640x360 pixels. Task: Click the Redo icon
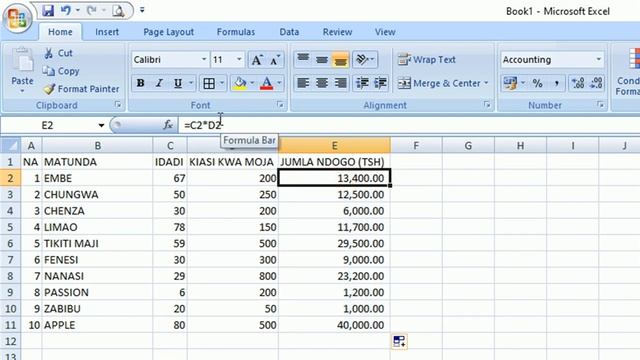92,11
